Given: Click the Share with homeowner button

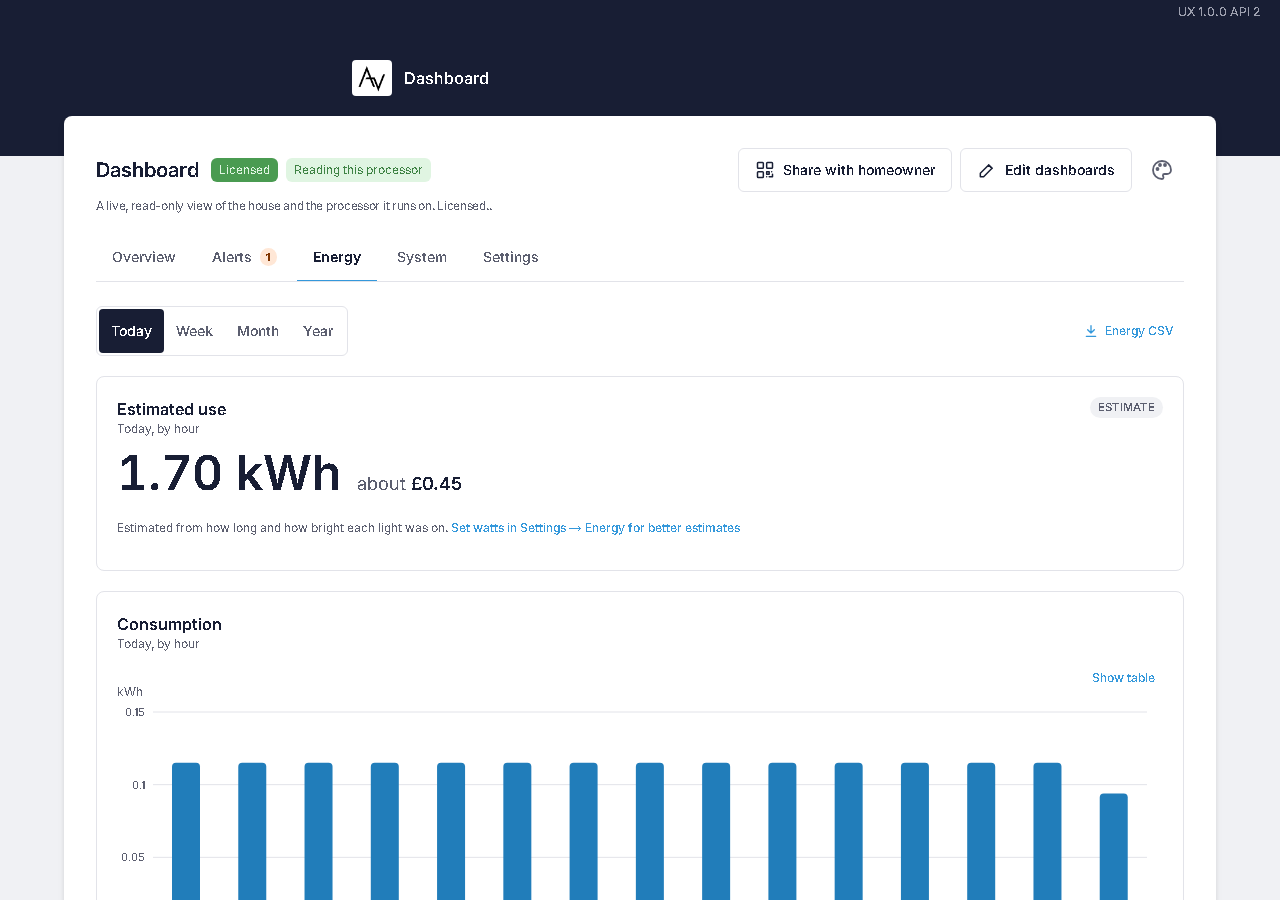Looking at the screenshot, I should (845, 170).
